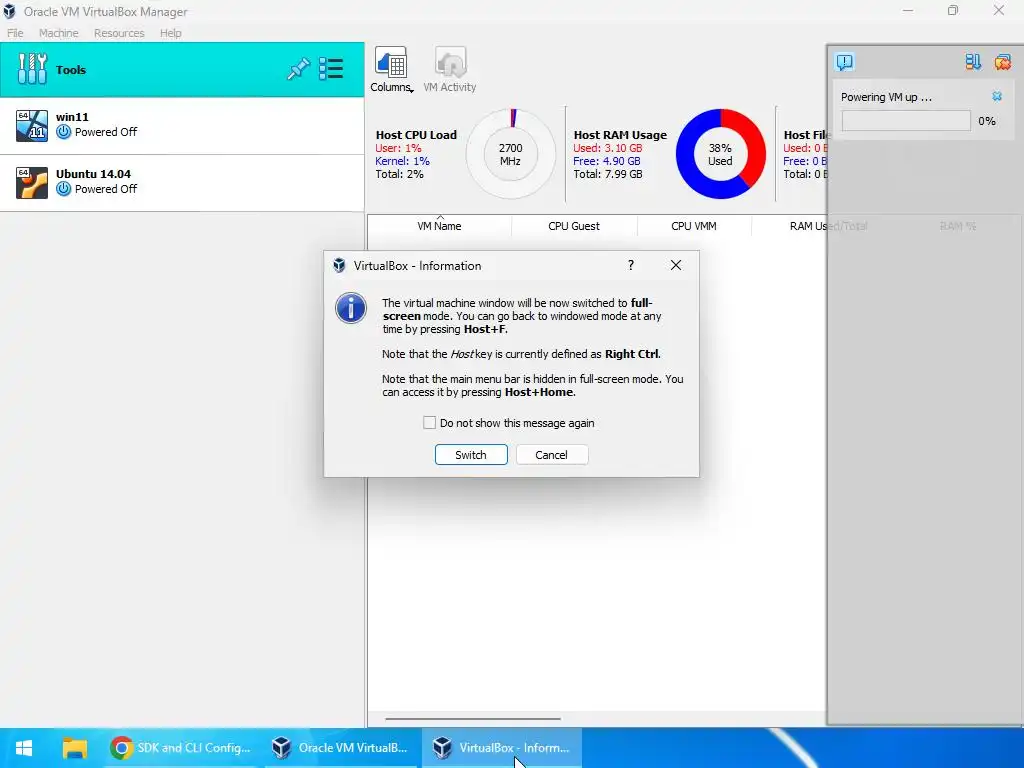1024x768 pixels.
Task: Click the horizontal scrollbar below the VM table
Action: tap(473, 718)
